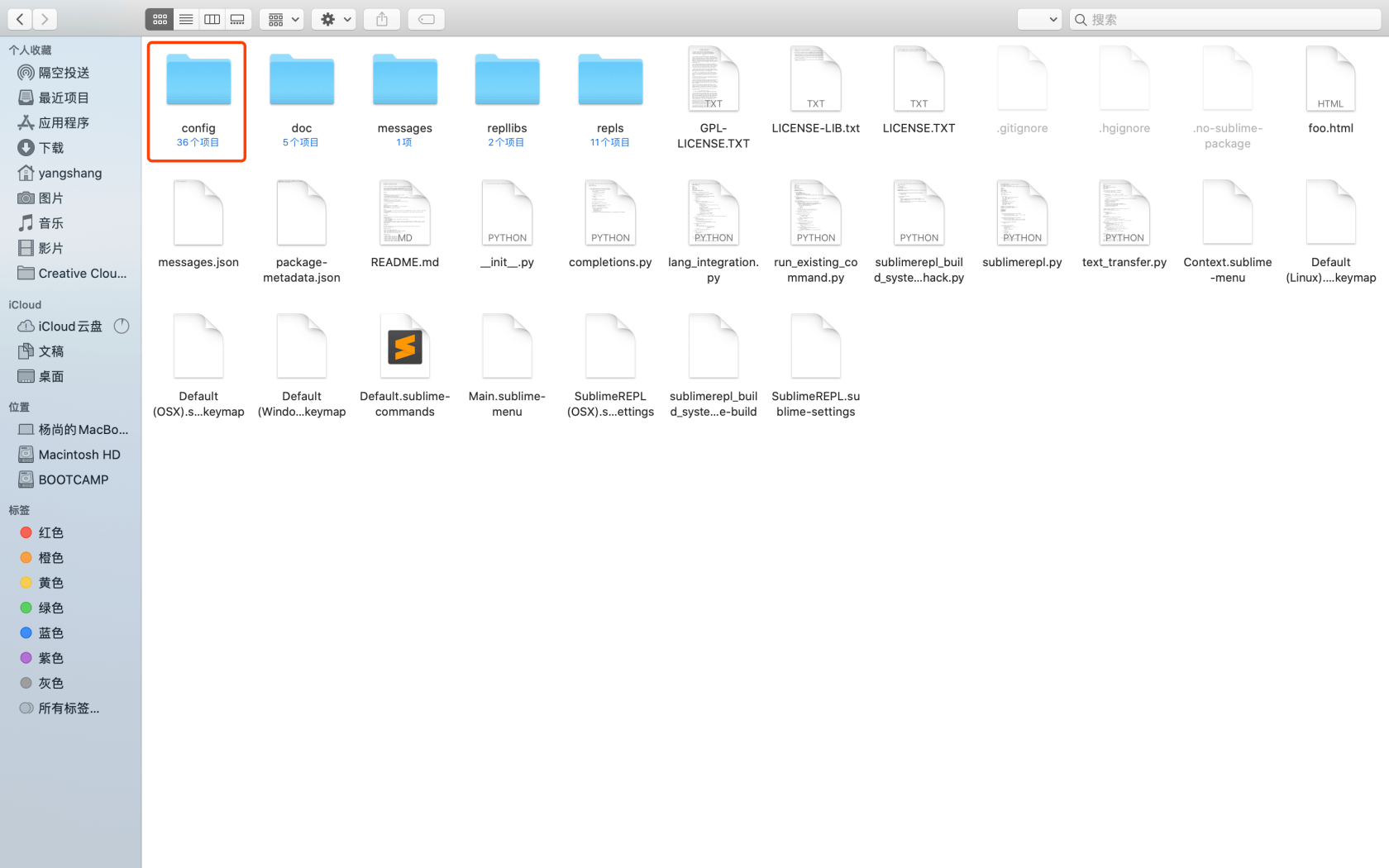Open Creative Cloud folder in sidebar

[x=70, y=274]
